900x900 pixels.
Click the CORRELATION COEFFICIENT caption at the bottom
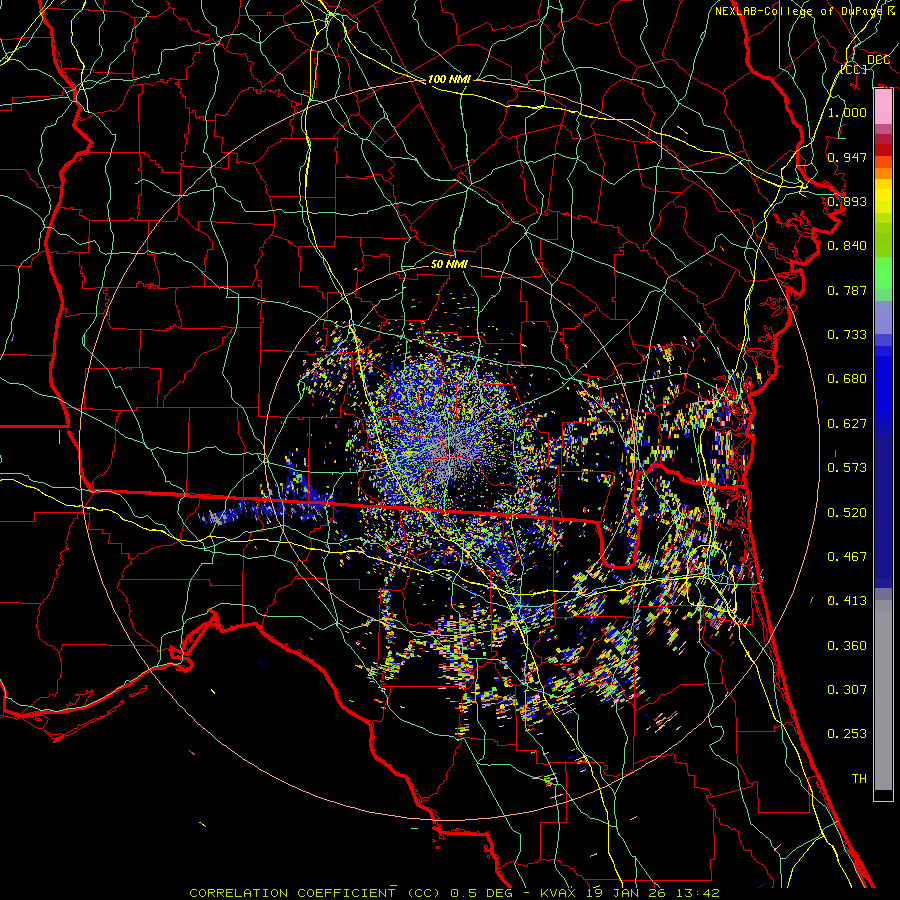454,893
